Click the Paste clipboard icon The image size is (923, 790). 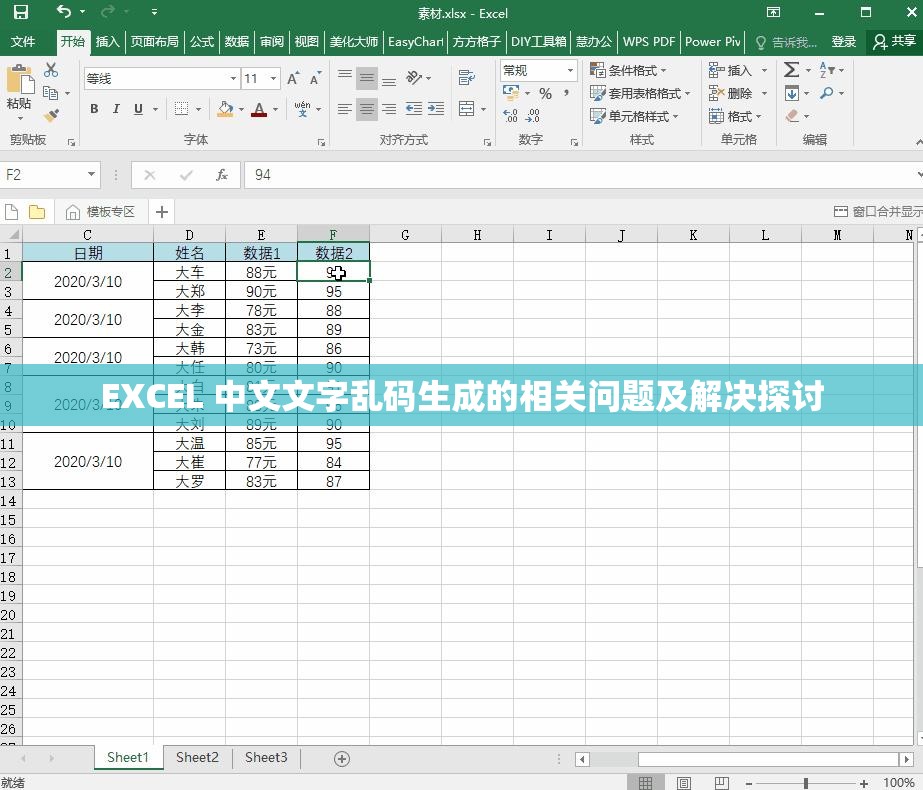point(19,79)
